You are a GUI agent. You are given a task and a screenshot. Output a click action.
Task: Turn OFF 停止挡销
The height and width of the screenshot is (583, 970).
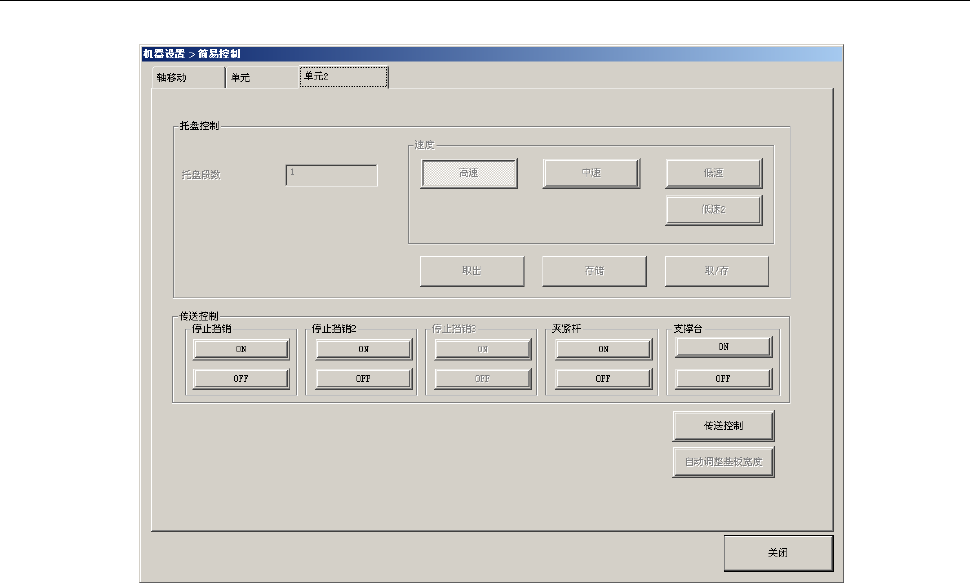241,379
